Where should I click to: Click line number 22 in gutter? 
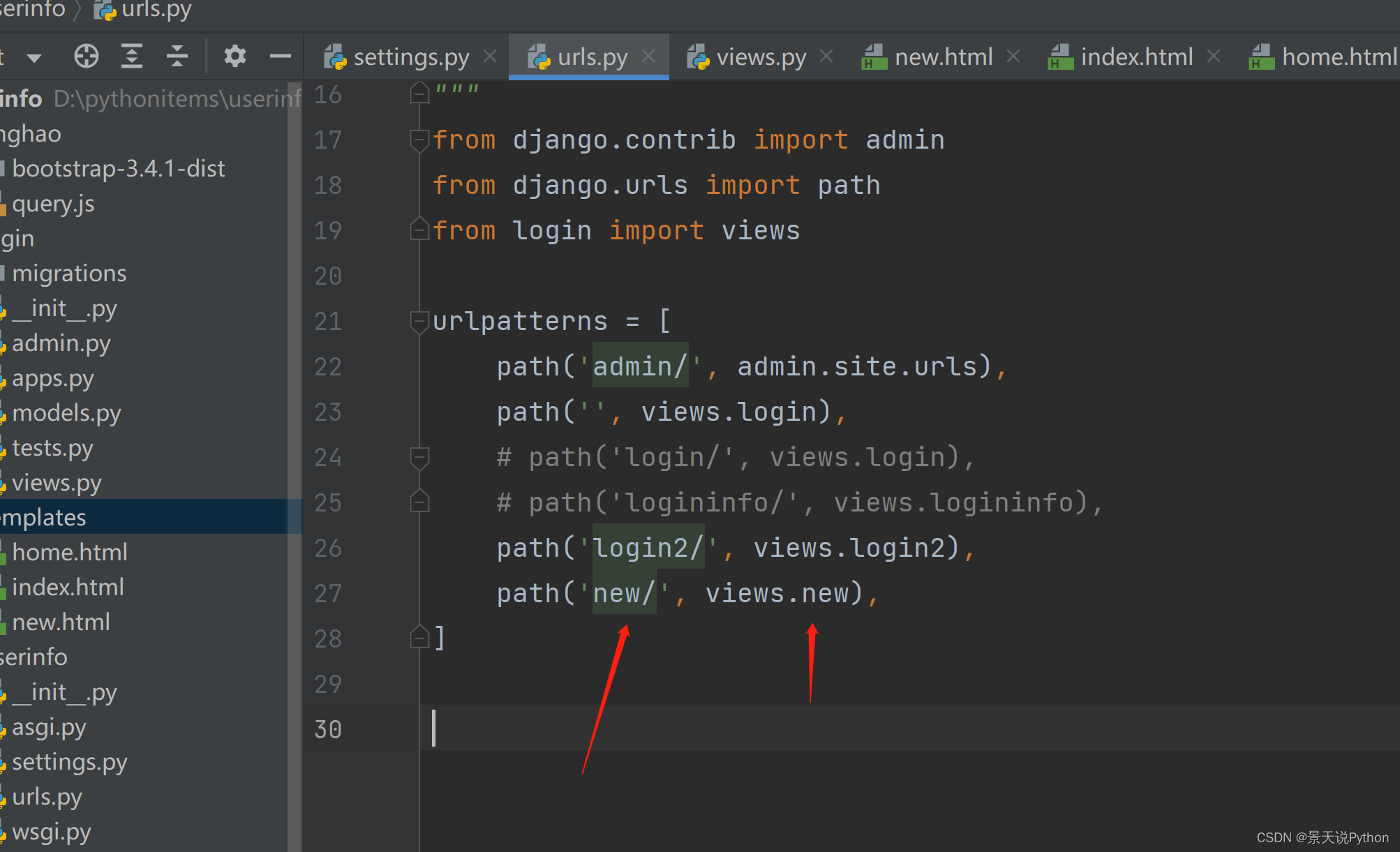[328, 366]
